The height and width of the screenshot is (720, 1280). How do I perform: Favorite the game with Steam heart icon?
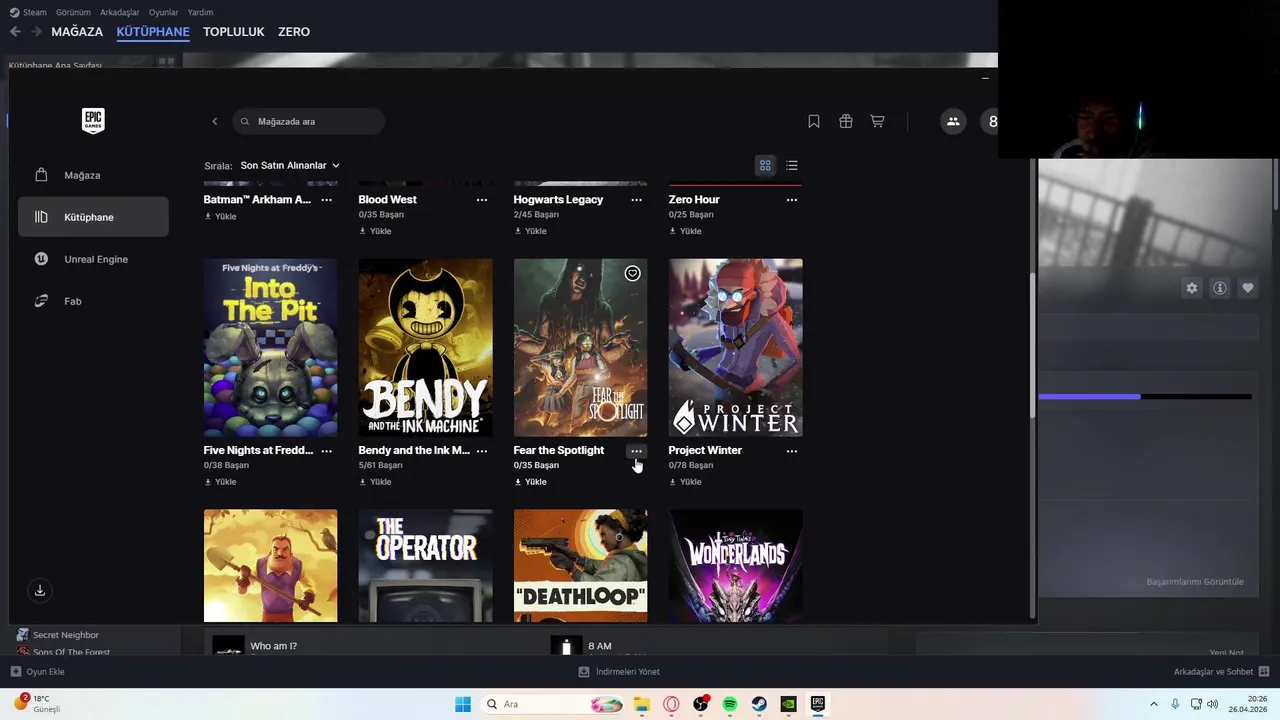coord(1248,288)
